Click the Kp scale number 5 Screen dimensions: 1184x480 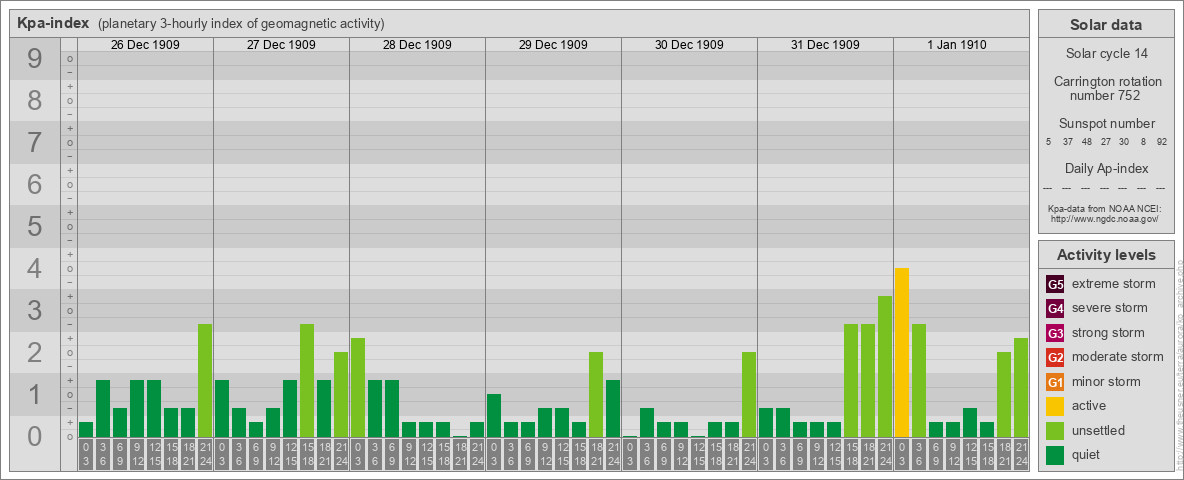click(x=34, y=226)
